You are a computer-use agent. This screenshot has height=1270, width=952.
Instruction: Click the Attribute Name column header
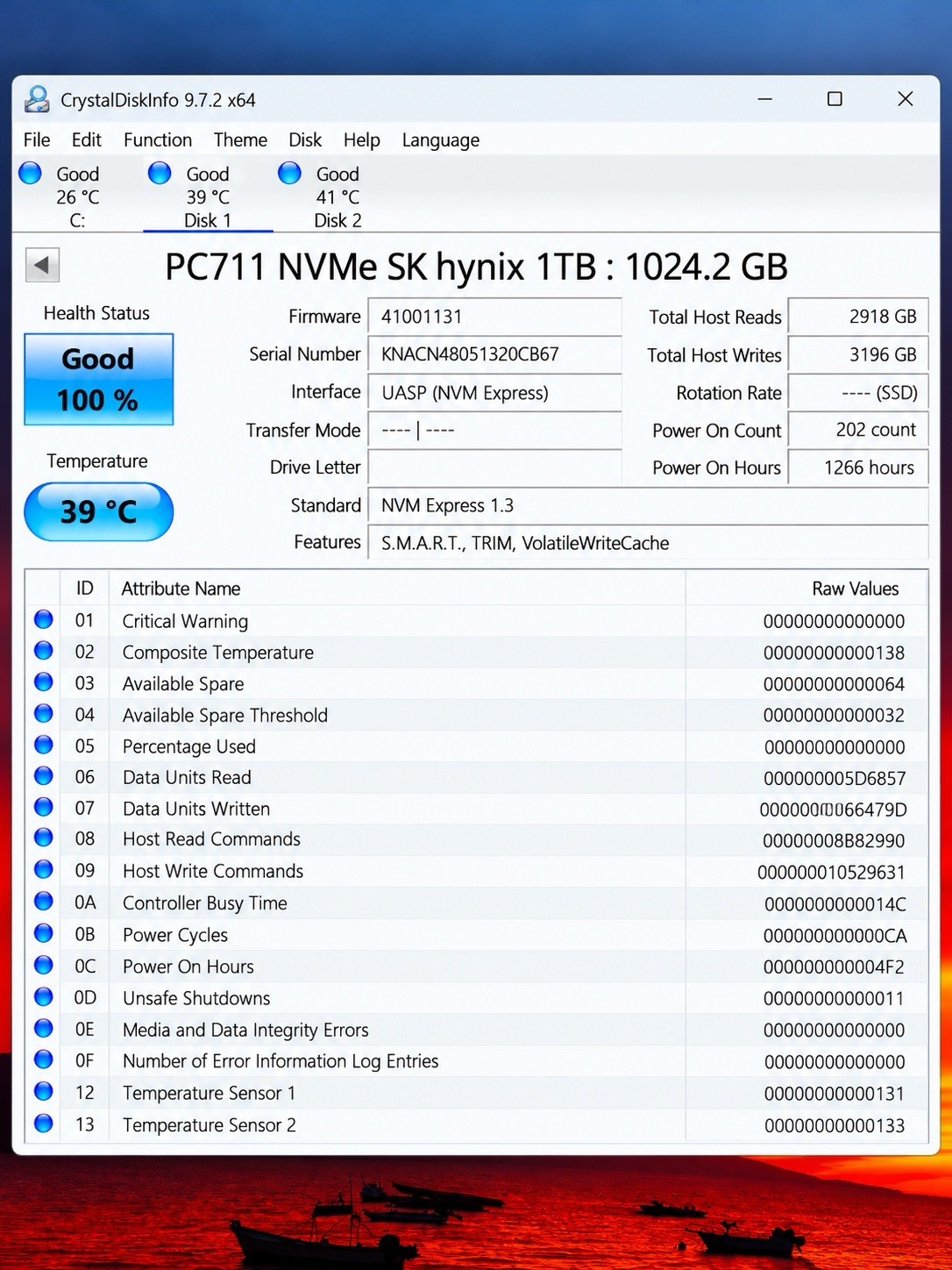[397, 589]
